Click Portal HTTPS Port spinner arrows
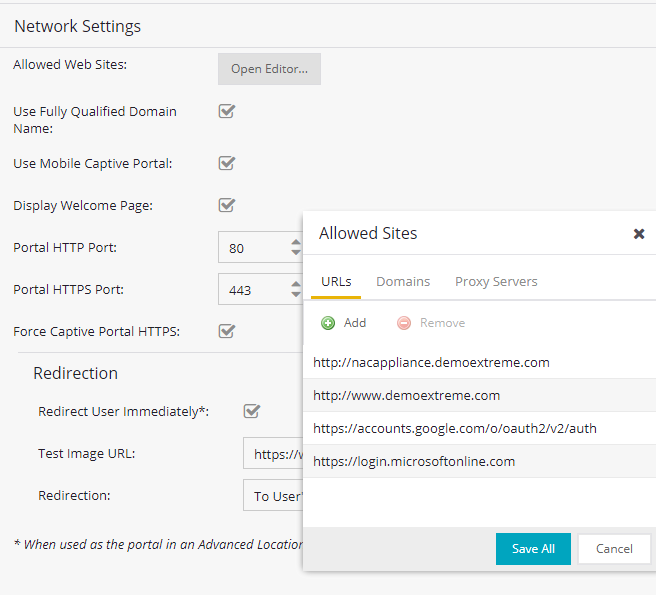This screenshot has width=656, height=595. 295,289
